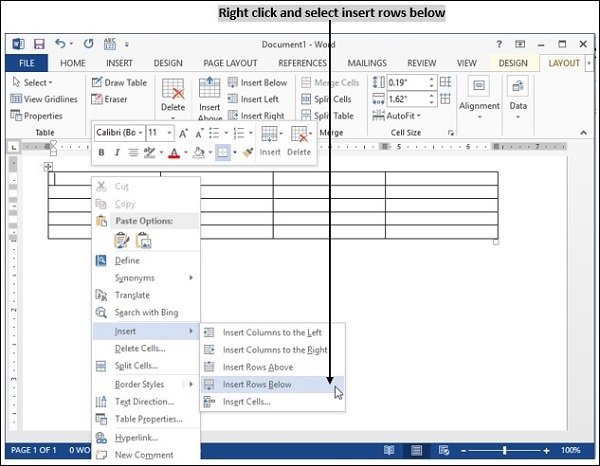Select Table Properties in context menu
The width and height of the screenshot is (600, 466).
coord(148,419)
